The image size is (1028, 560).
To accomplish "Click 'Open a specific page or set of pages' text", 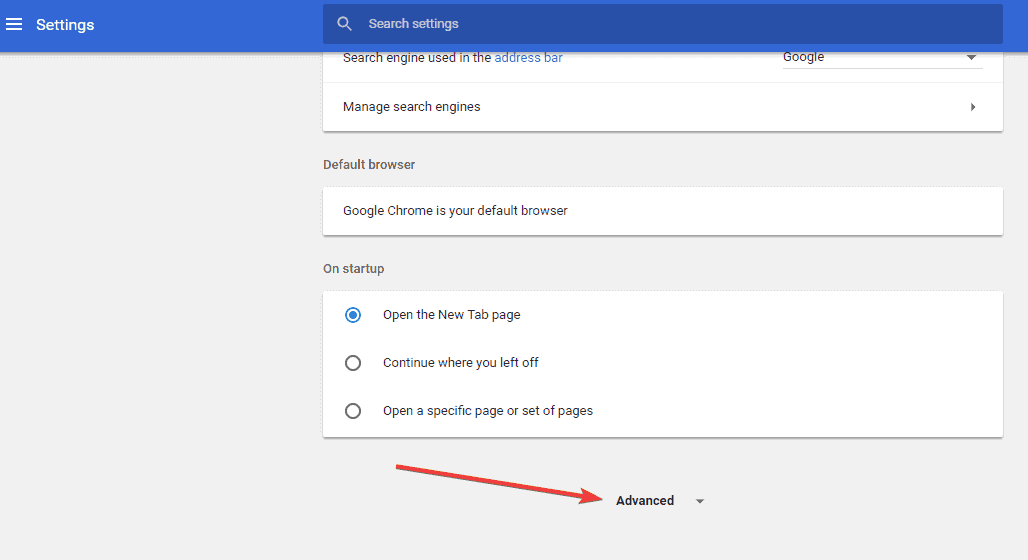I will coord(487,411).
